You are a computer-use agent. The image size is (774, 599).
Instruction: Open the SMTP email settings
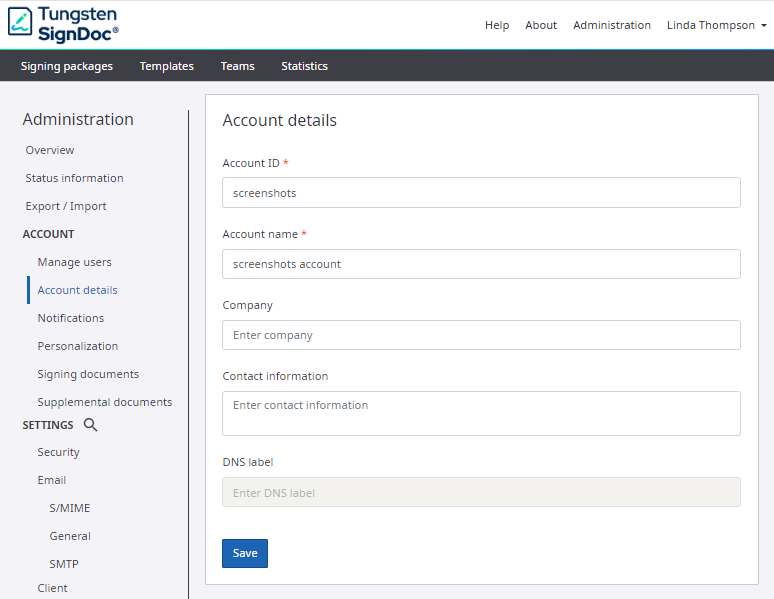[64, 564]
